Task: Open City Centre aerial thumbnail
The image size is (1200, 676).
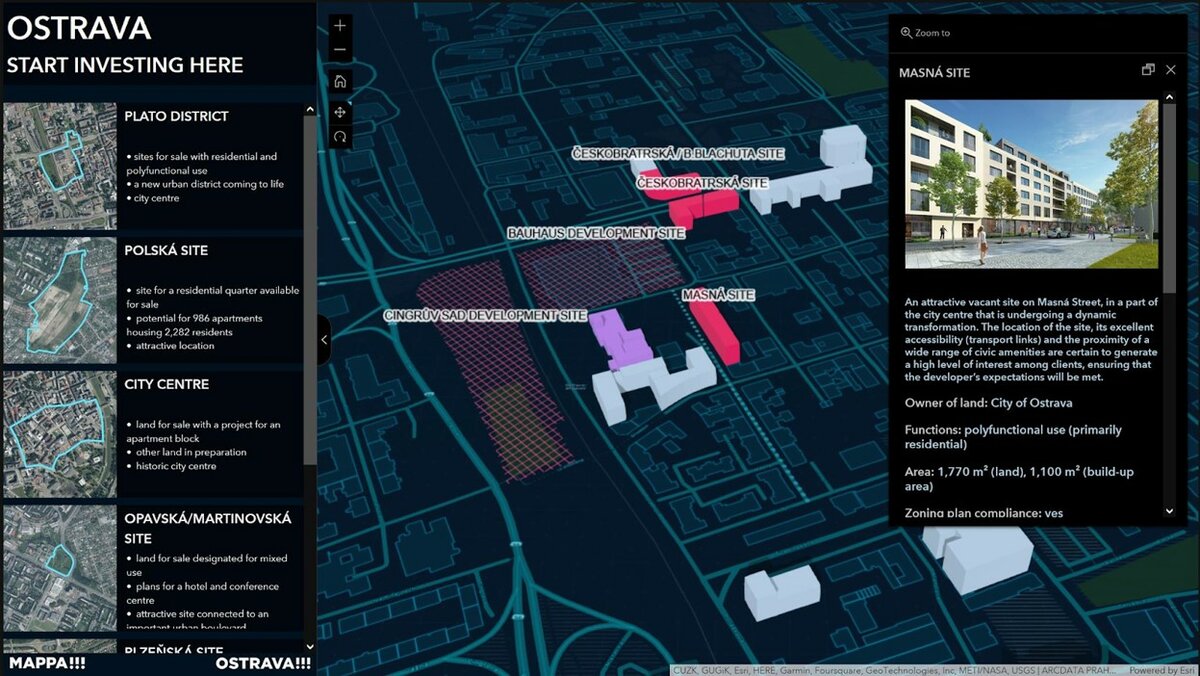Action: tap(60, 434)
